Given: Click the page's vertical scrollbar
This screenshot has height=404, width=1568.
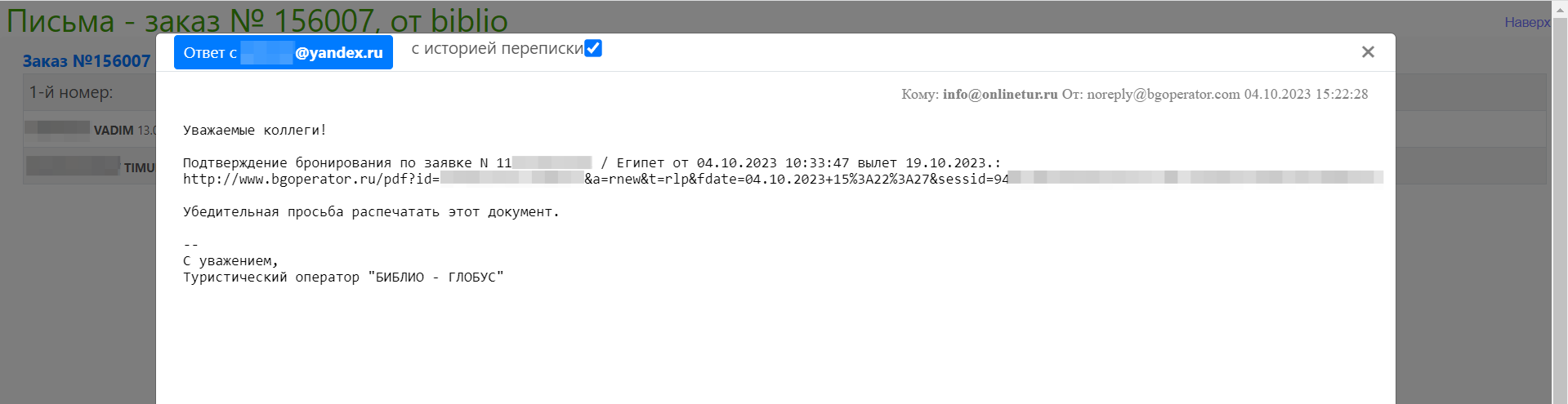Looking at the screenshot, I should click(x=1559, y=202).
